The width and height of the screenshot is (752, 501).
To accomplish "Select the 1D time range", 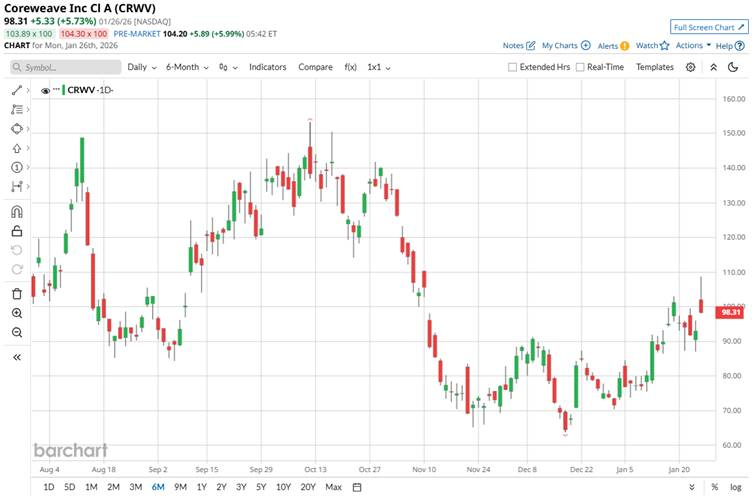I will 49,487.
